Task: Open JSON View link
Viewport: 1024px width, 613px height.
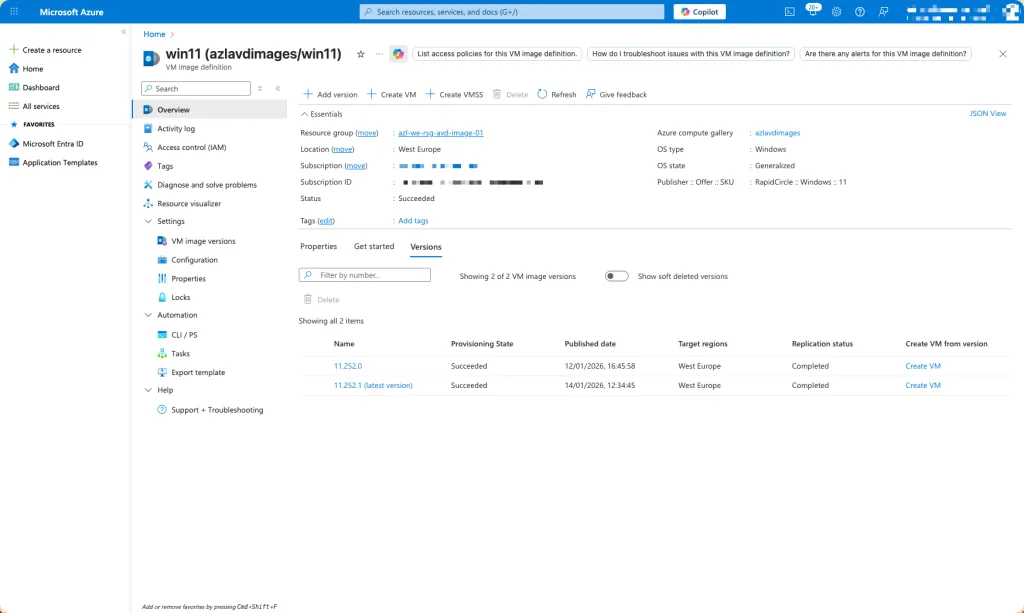Action: coord(988,114)
